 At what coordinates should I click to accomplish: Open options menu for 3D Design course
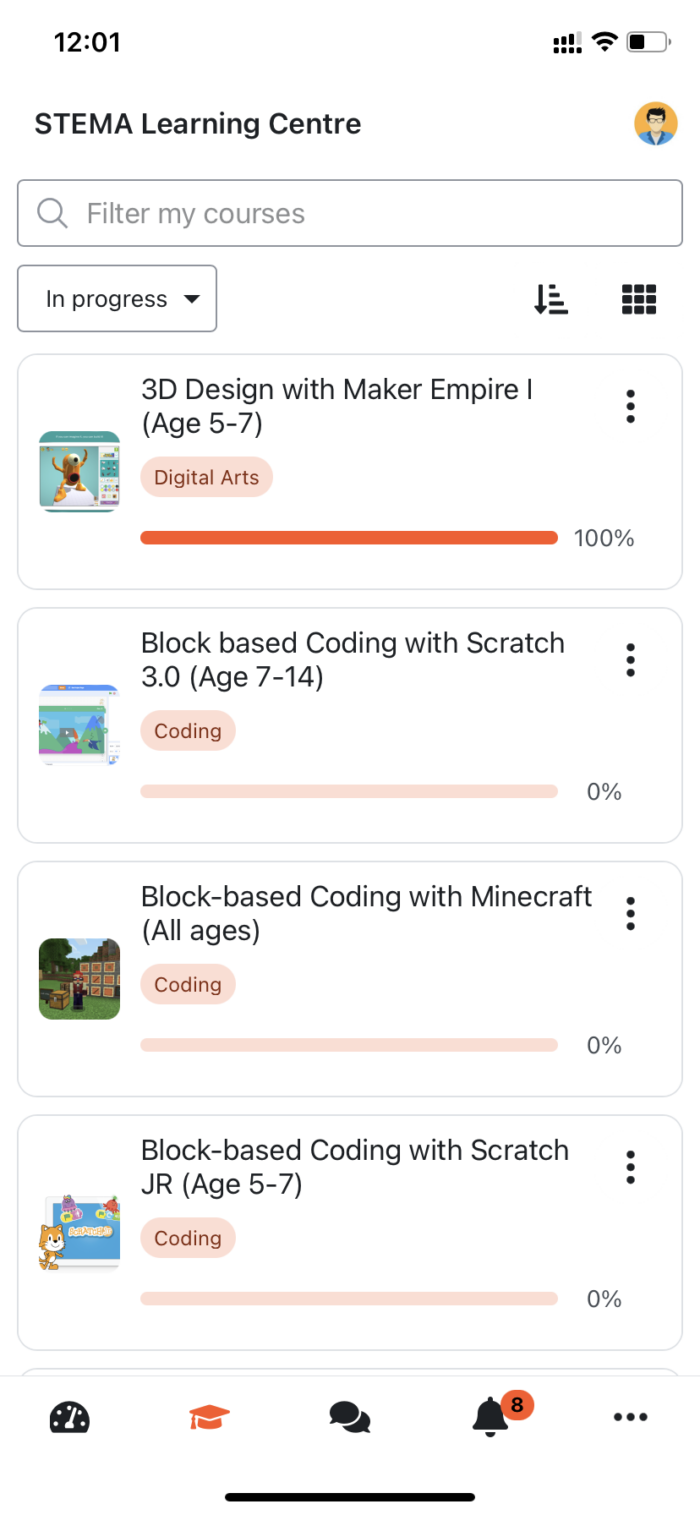coord(630,406)
